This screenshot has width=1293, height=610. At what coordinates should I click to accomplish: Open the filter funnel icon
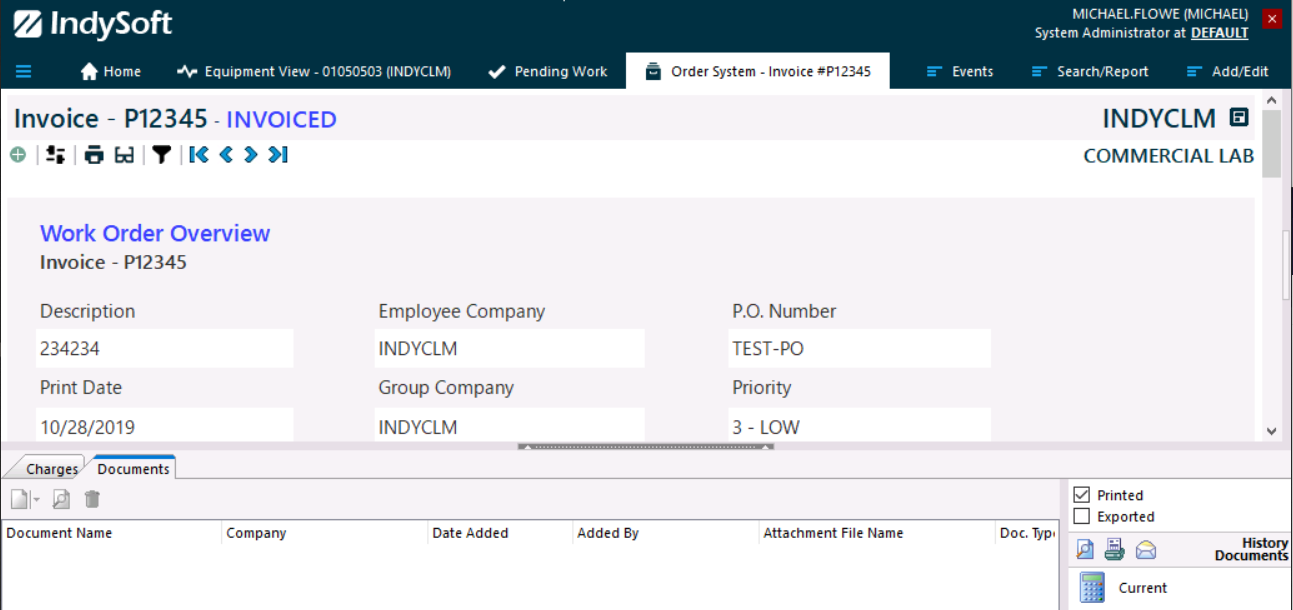click(x=162, y=155)
